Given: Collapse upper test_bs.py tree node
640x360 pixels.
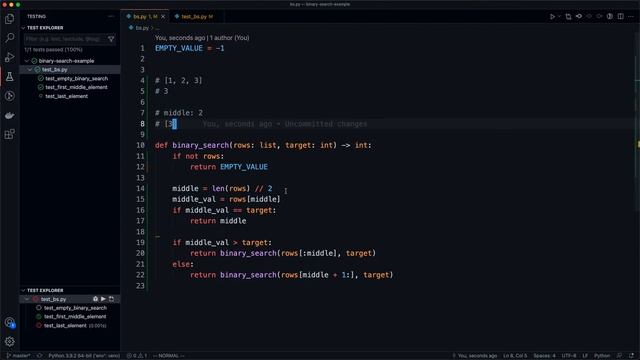Looking at the screenshot, I should [30, 70].
